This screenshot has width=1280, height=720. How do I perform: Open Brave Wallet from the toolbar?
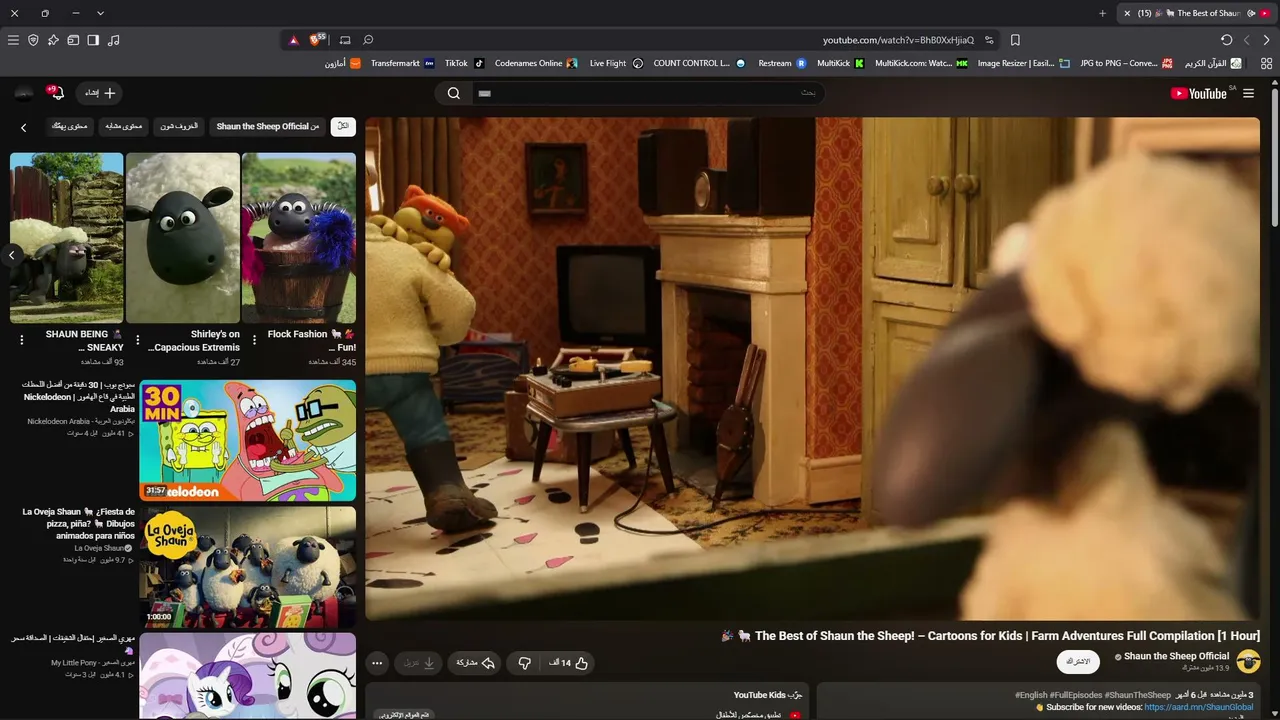coord(73,40)
